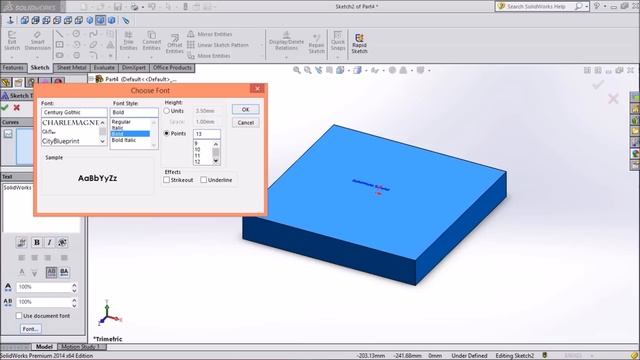Screen dimensions: 640x360
Task: Click the Offset Entities icon
Action: click(x=174, y=44)
